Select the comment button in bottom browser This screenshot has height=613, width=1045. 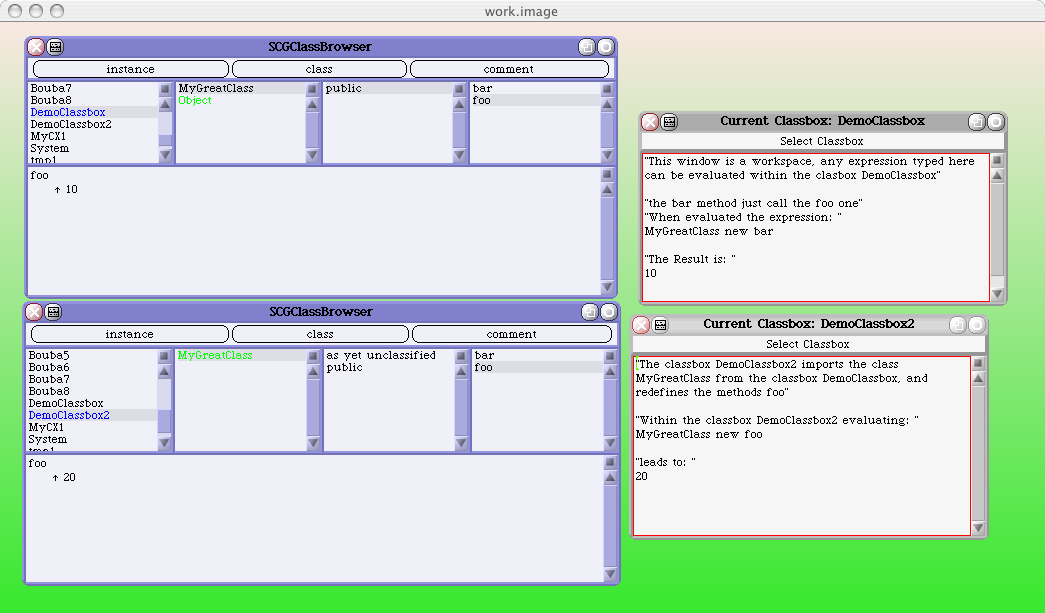(x=512, y=334)
